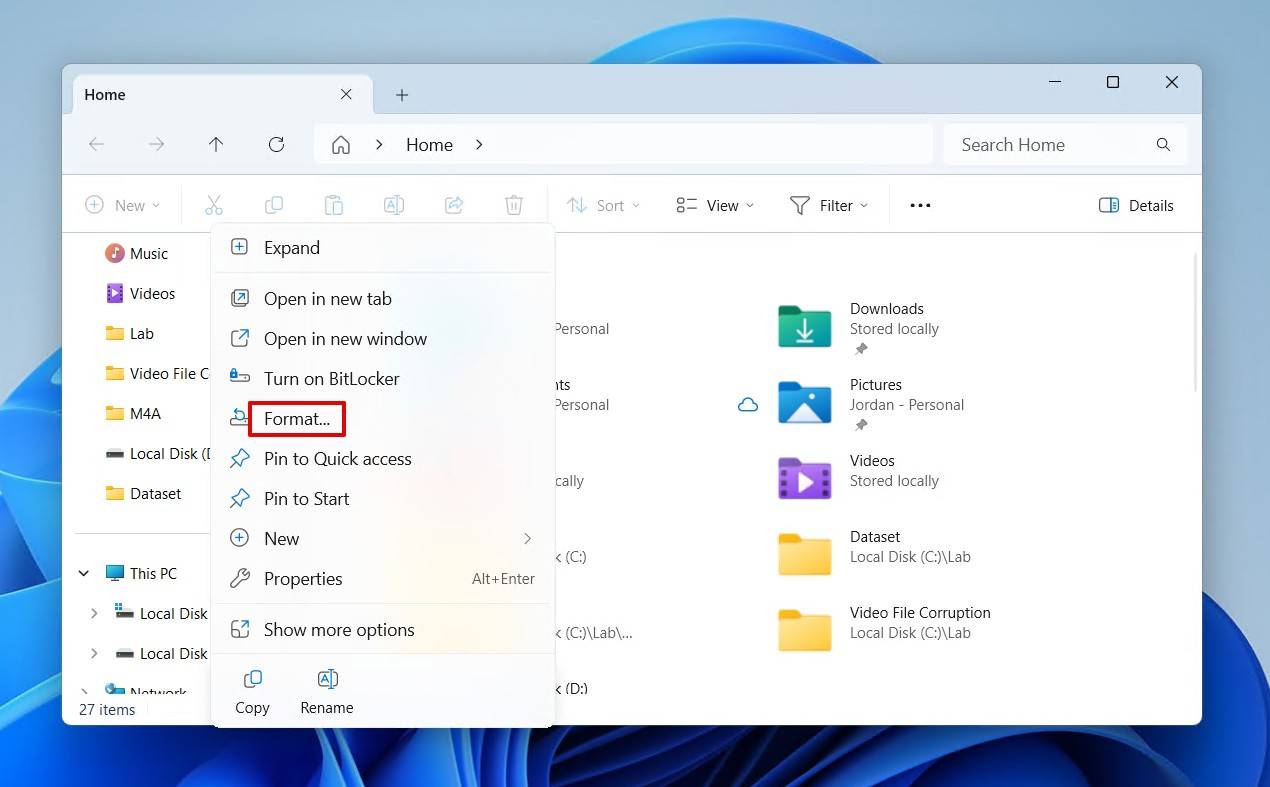The width and height of the screenshot is (1270, 787).
Task: Click the add new tab plus icon
Action: click(x=402, y=95)
